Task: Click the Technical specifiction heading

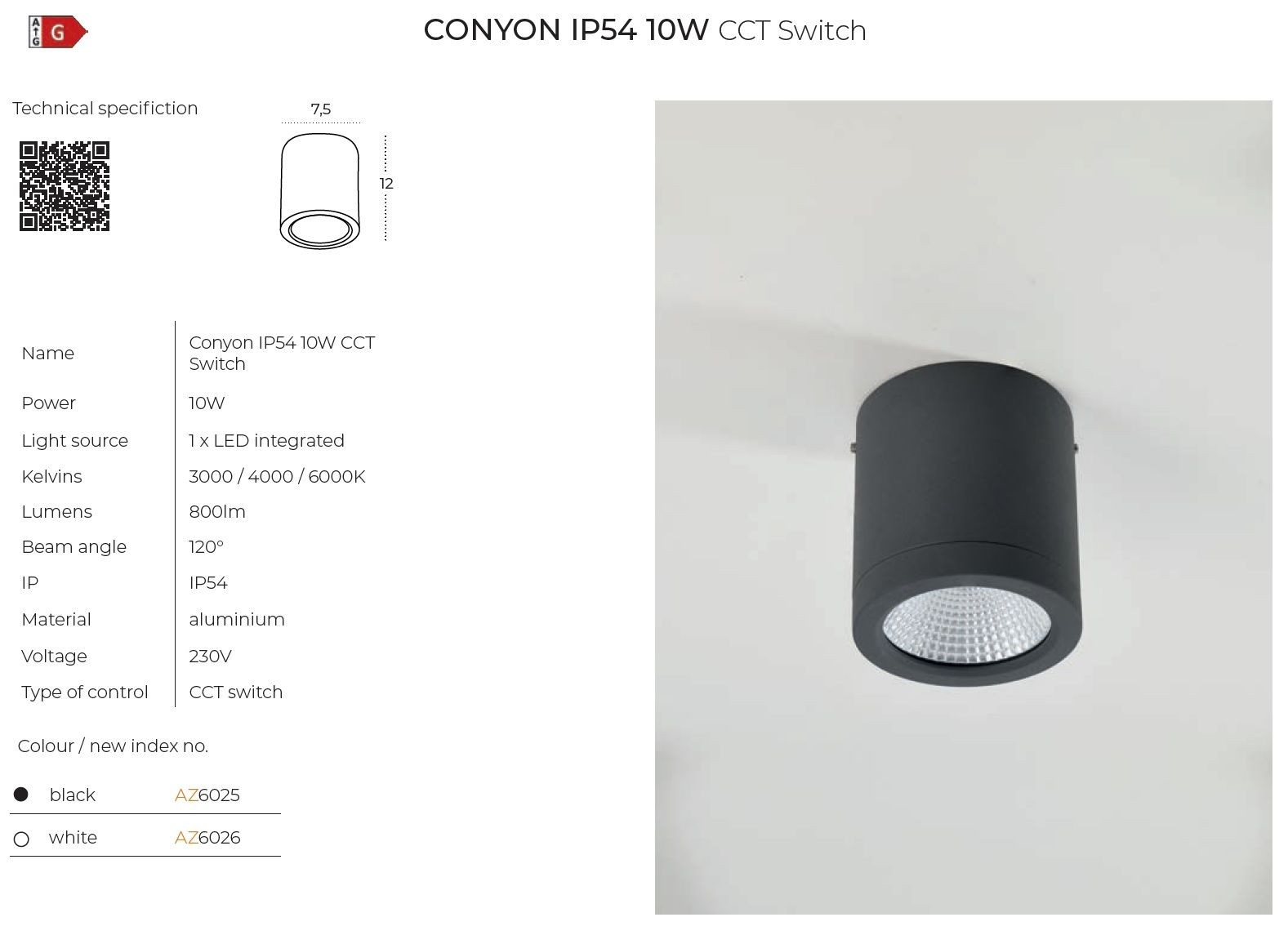Action: tap(105, 108)
